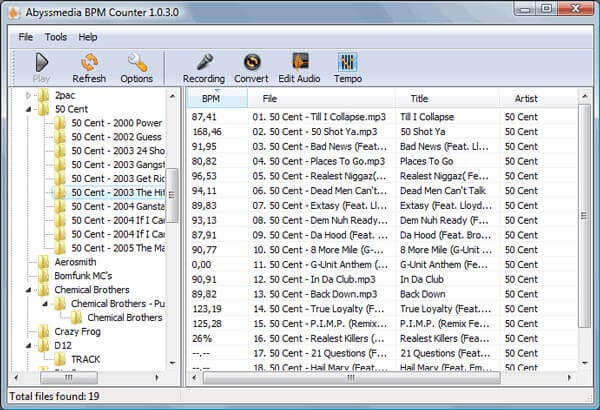The width and height of the screenshot is (600, 410).
Task: Select 50 Cent - 2004 Gansta folder
Action: [118, 207]
